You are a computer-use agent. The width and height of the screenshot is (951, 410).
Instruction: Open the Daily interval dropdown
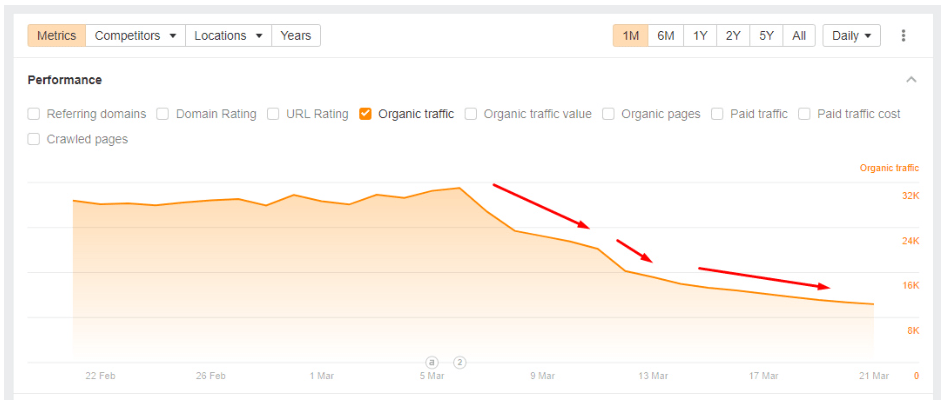click(852, 36)
